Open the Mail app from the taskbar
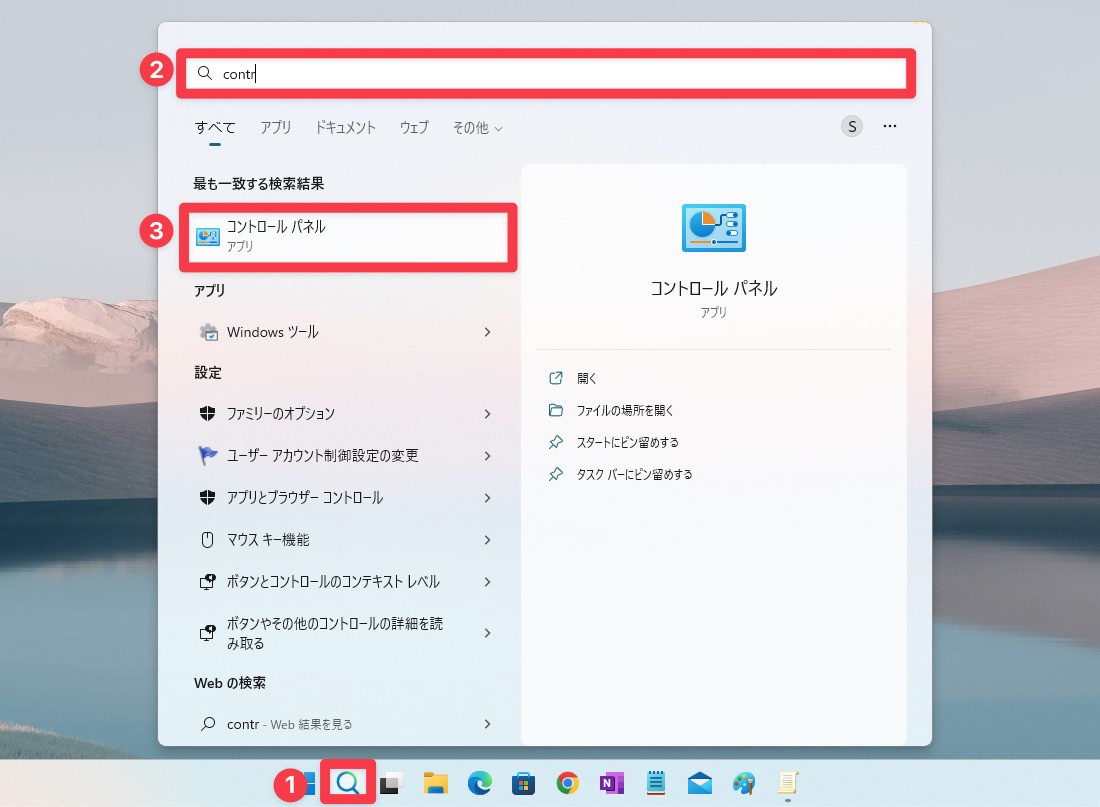 click(x=699, y=783)
